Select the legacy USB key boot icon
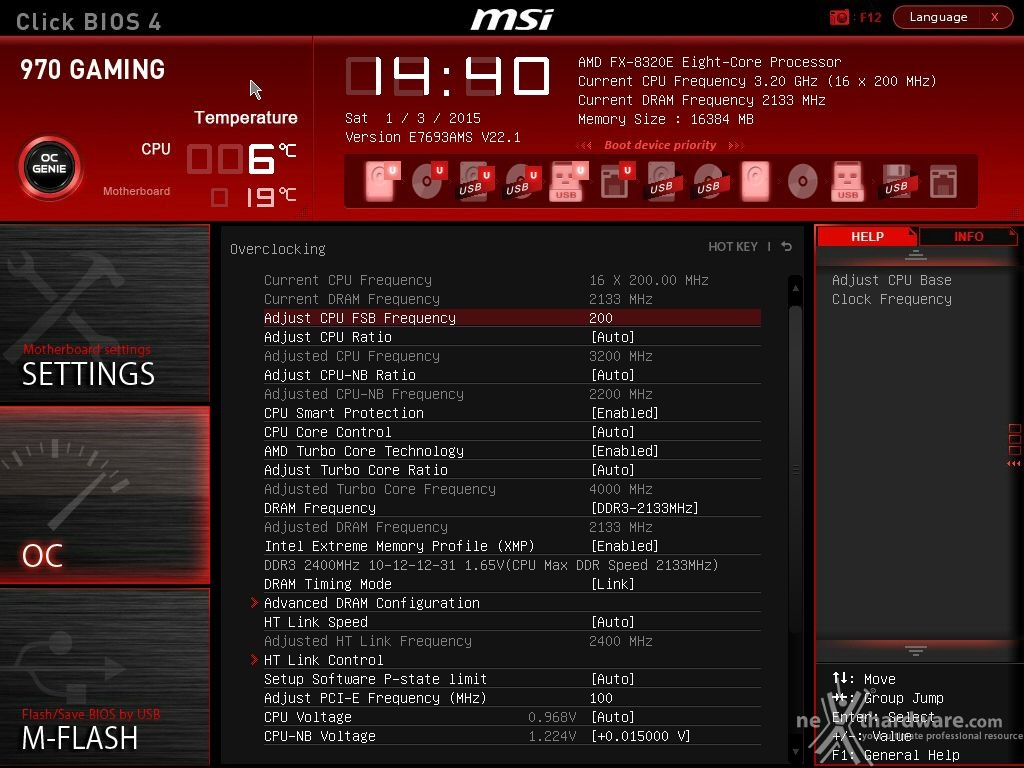The image size is (1024, 768). (848, 181)
